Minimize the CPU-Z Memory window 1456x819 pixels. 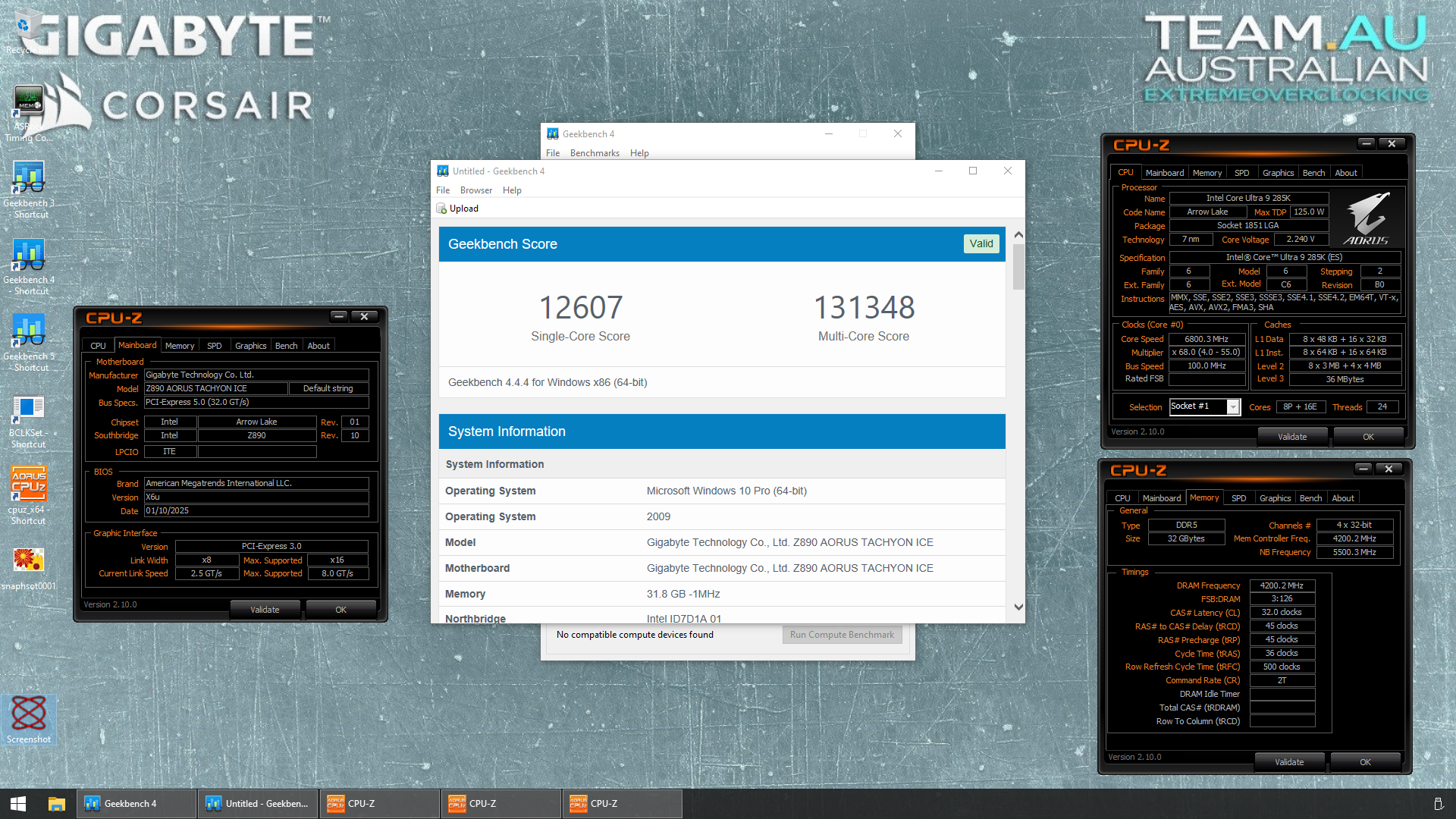pos(1363,469)
